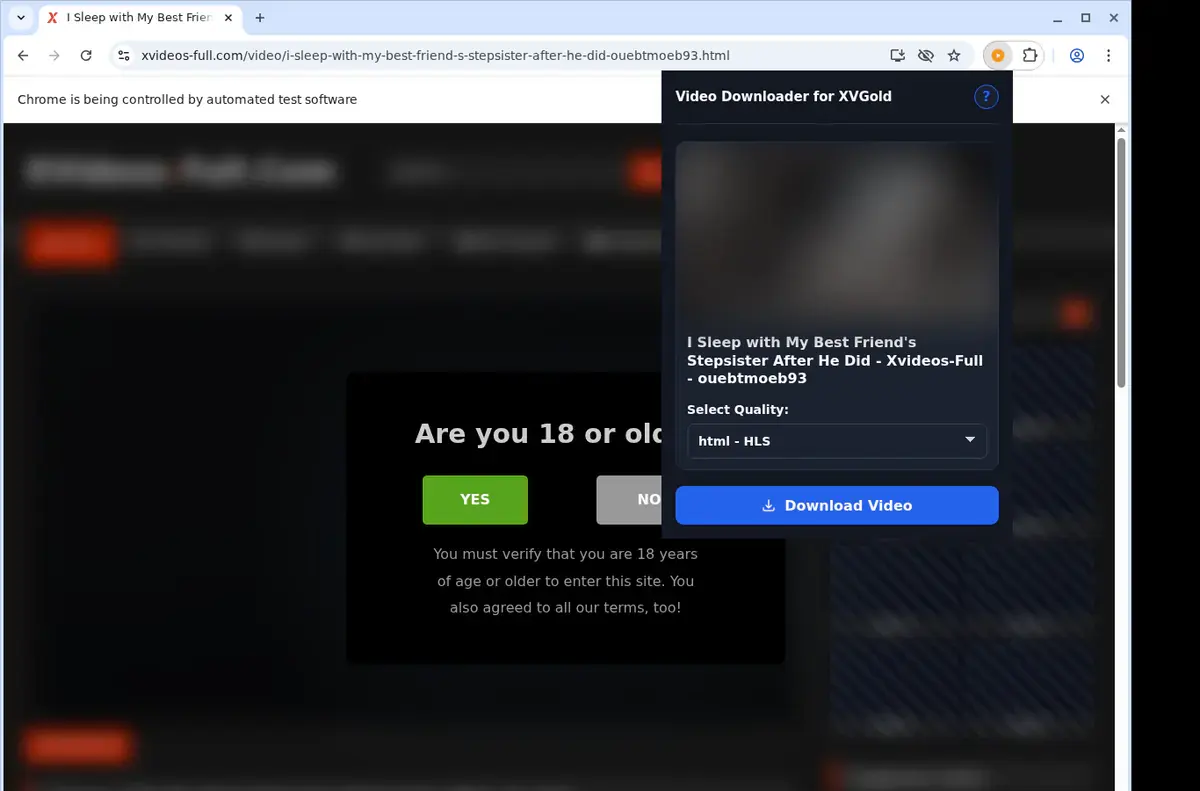Screen dimensions: 1200x791
Task: Click the Select Quality label
Action: pyautogui.click(x=737, y=410)
